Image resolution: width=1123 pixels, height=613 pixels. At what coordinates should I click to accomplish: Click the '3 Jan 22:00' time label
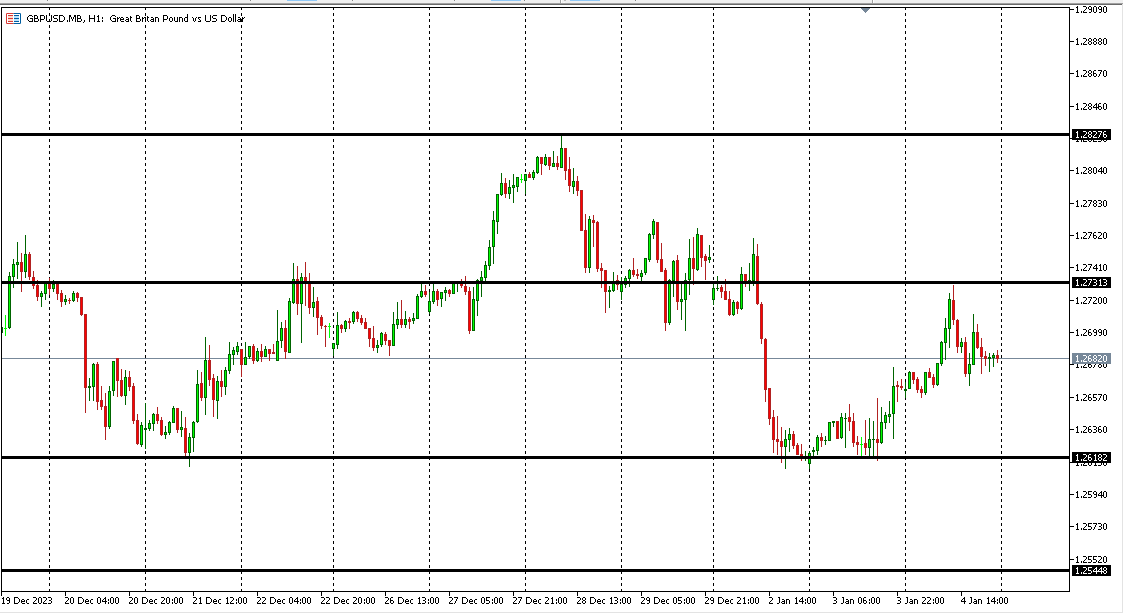tap(920, 601)
